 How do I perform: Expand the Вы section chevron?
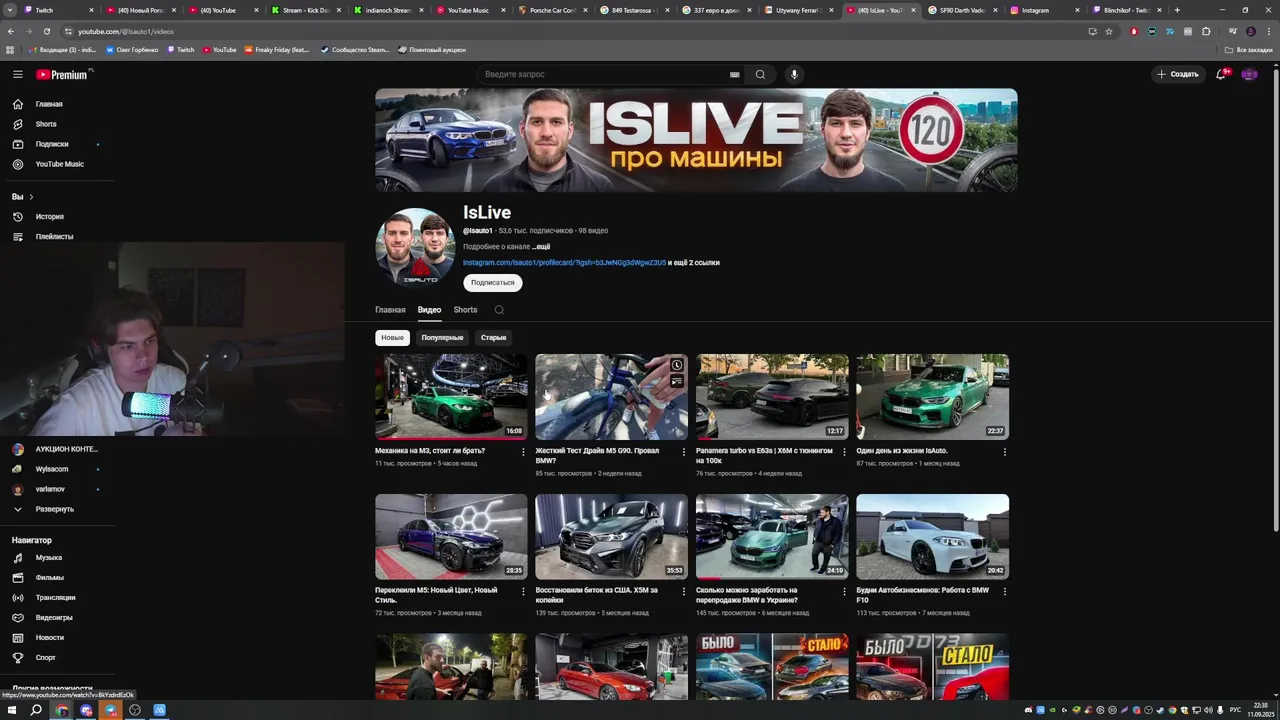31,197
